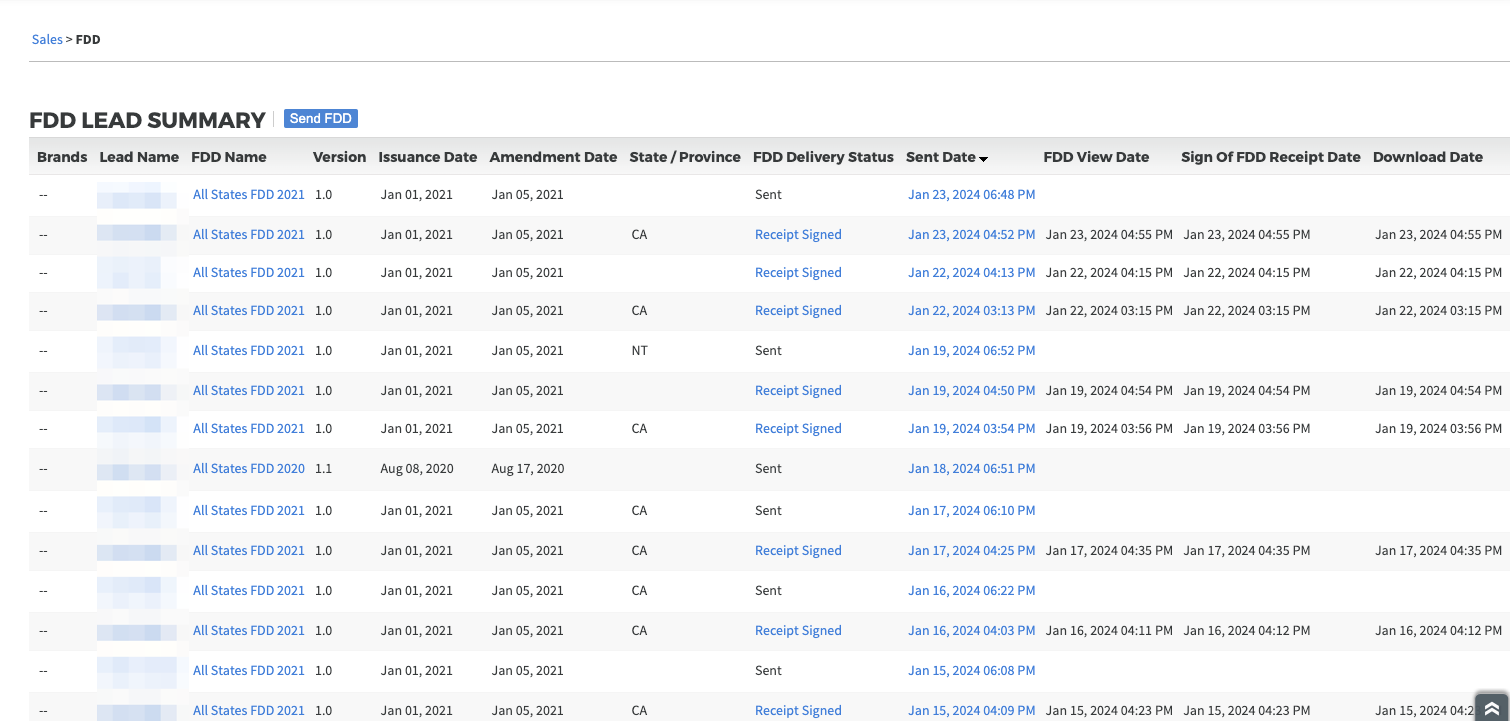Click the FDD Delivery Status column header
The height and width of the screenshot is (721, 1510).
pyautogui.click(x=822, y=157)
